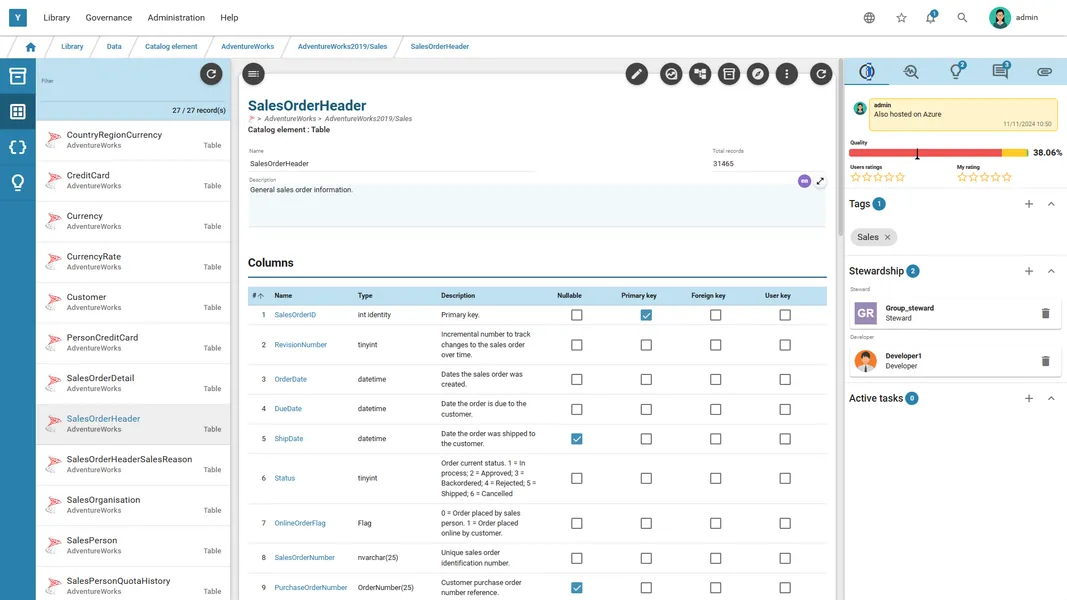Remove the Sales tag
1067x600 pixels.
point(887,237)
